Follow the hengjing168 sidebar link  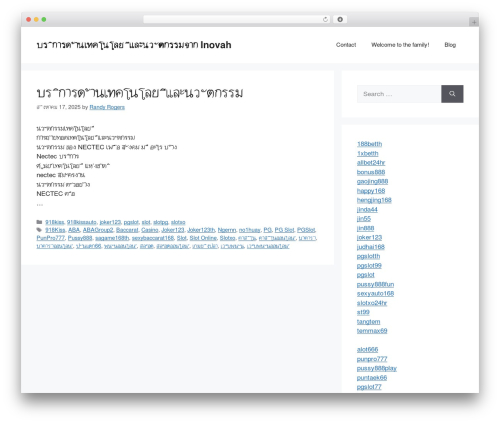pyautogui.click(x=374, y=200)
